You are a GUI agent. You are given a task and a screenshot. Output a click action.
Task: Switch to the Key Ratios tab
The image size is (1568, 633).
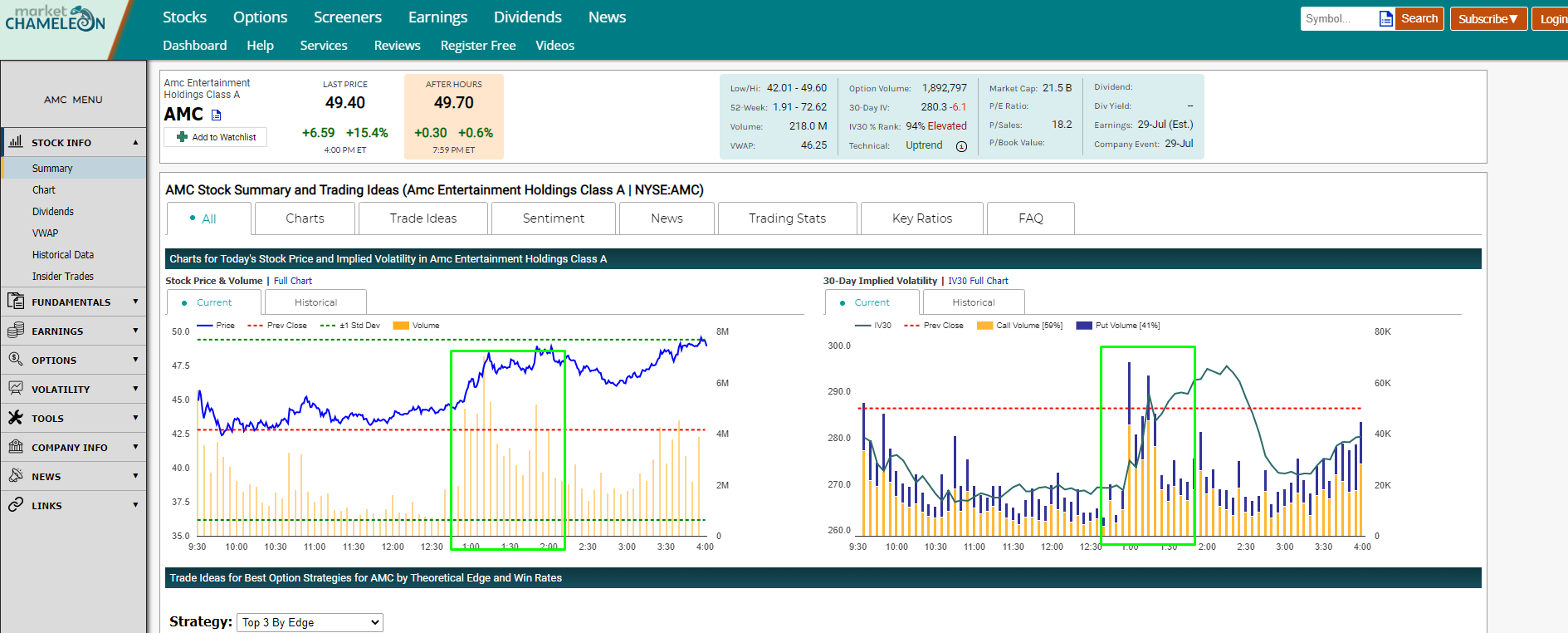tap(922, 218)
